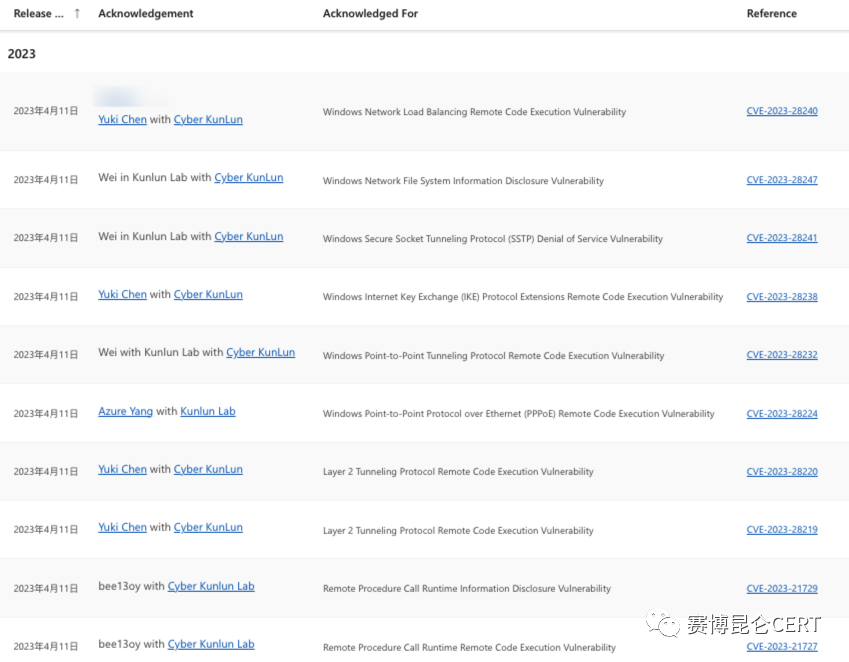Sort by the Release date arrow
This screenshot has width=849, height=662.
(77, 14)
